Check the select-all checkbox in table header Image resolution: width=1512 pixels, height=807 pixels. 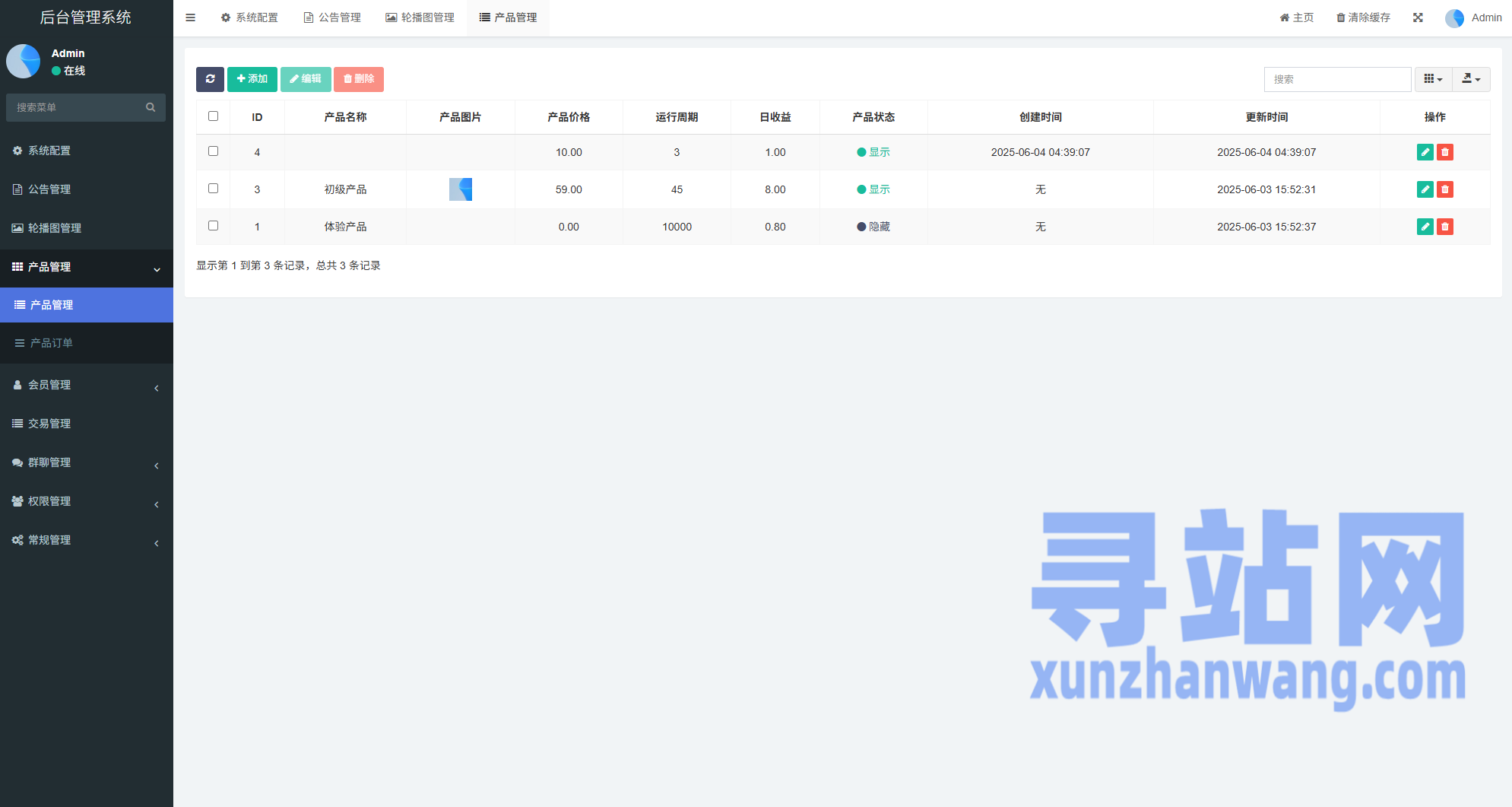213,116
